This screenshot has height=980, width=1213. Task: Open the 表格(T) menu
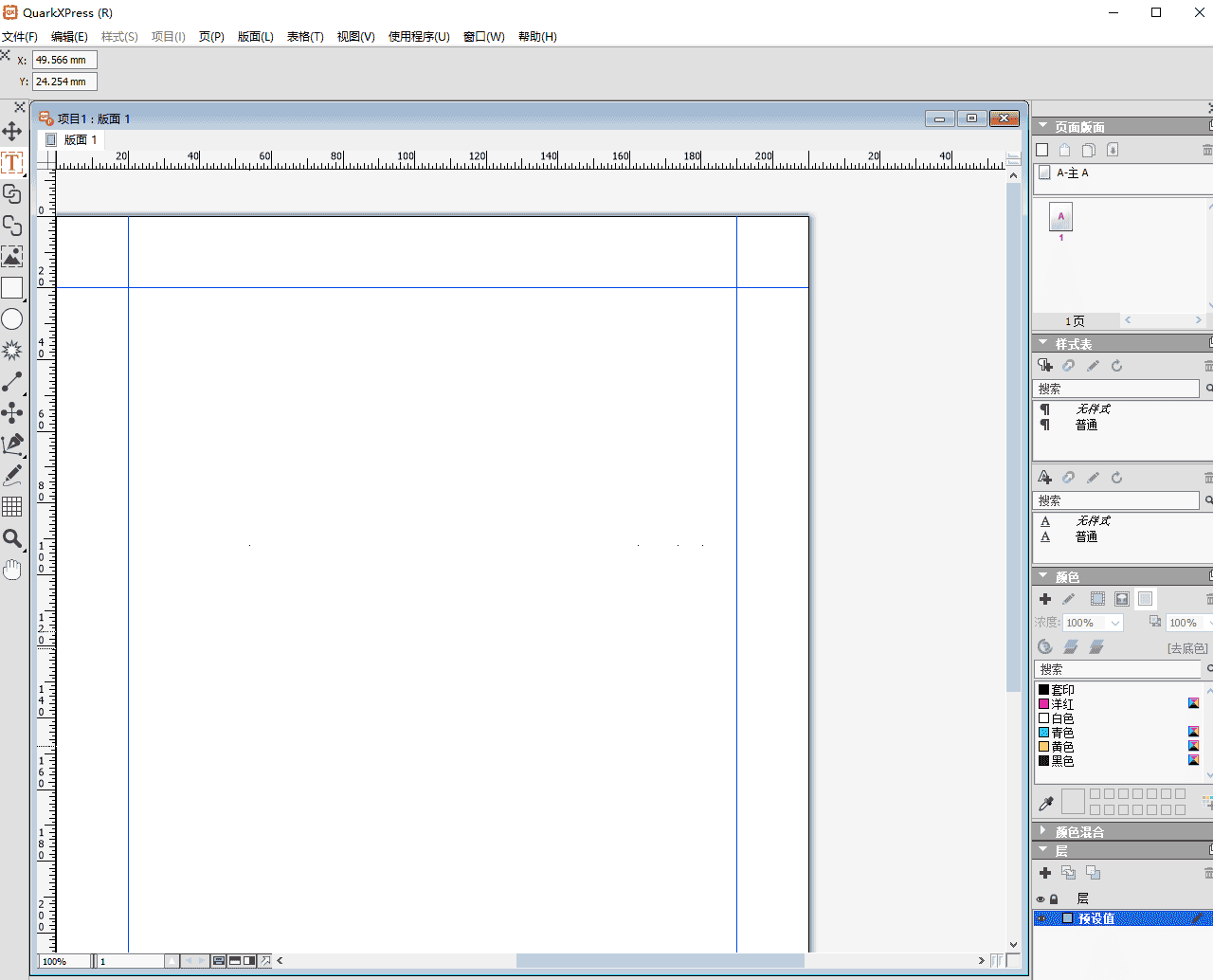click(x=305, y=37)
